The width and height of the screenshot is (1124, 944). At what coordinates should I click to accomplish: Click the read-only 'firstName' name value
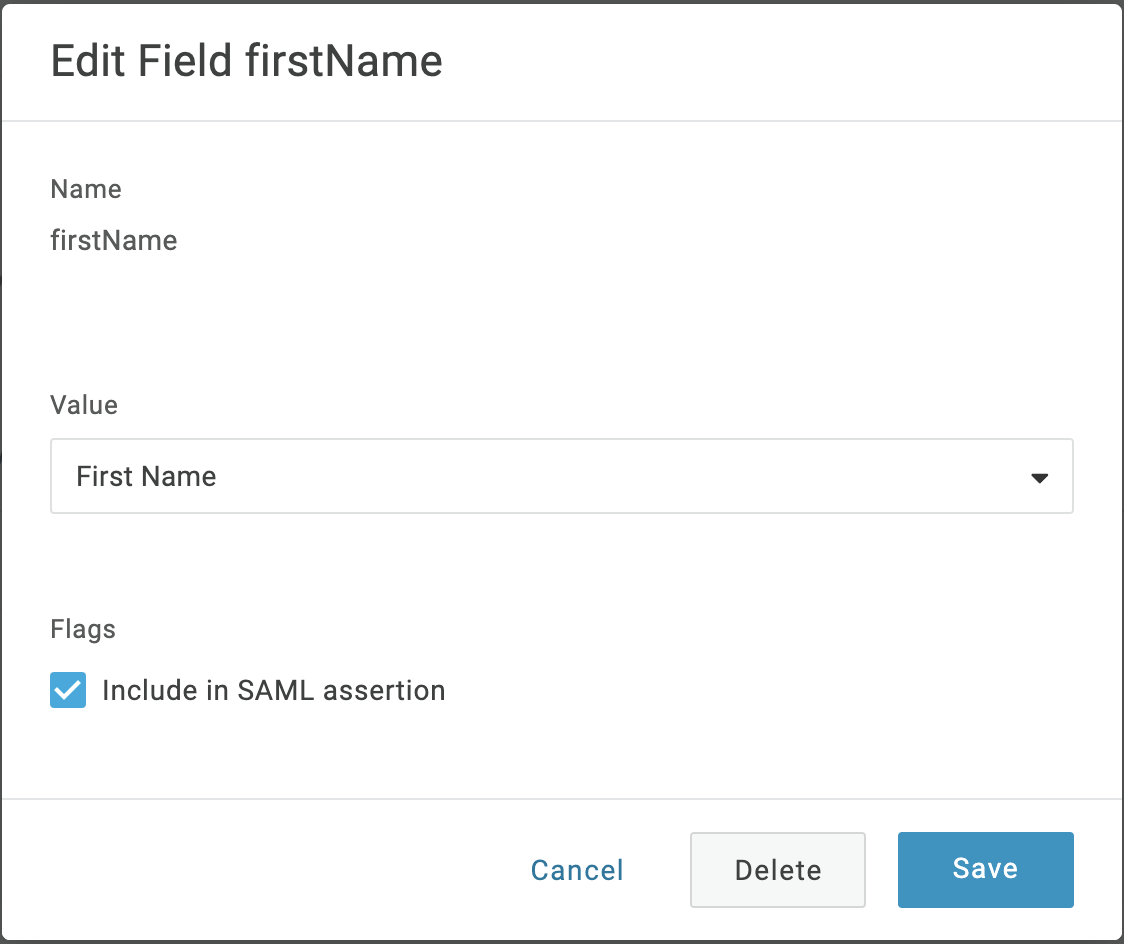tap(113, 240)
